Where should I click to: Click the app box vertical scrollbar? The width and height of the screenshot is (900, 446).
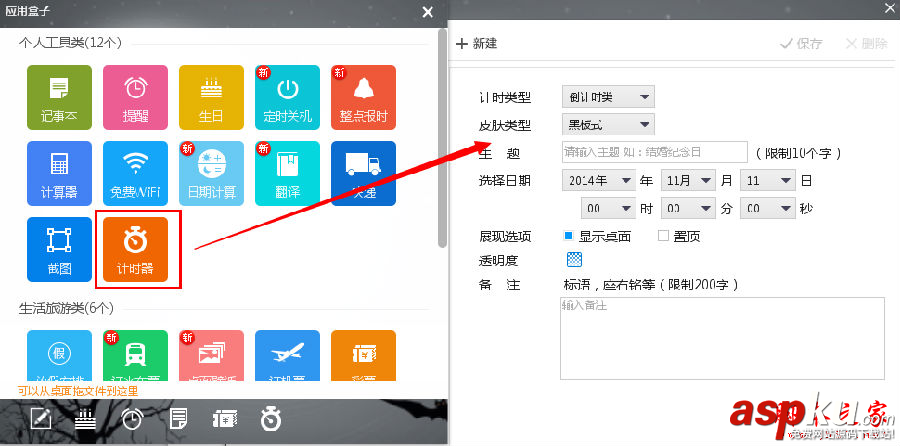click(442, 138)
